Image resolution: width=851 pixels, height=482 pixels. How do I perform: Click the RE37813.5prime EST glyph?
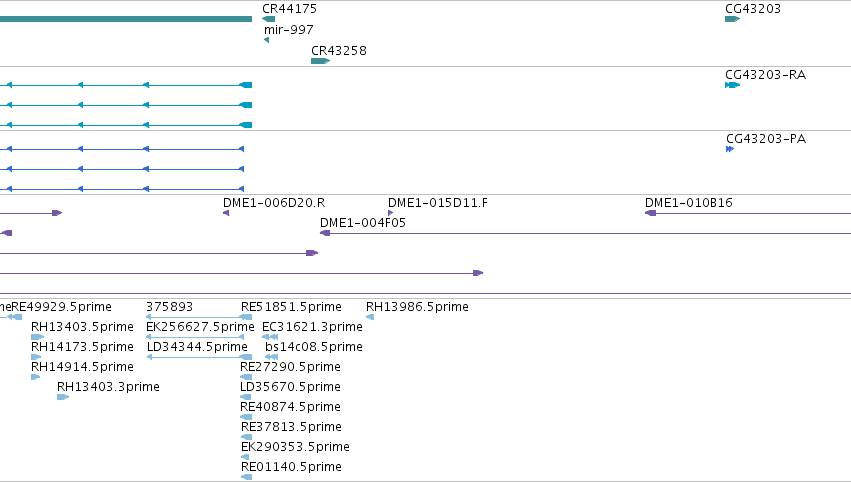pos(246,437)
